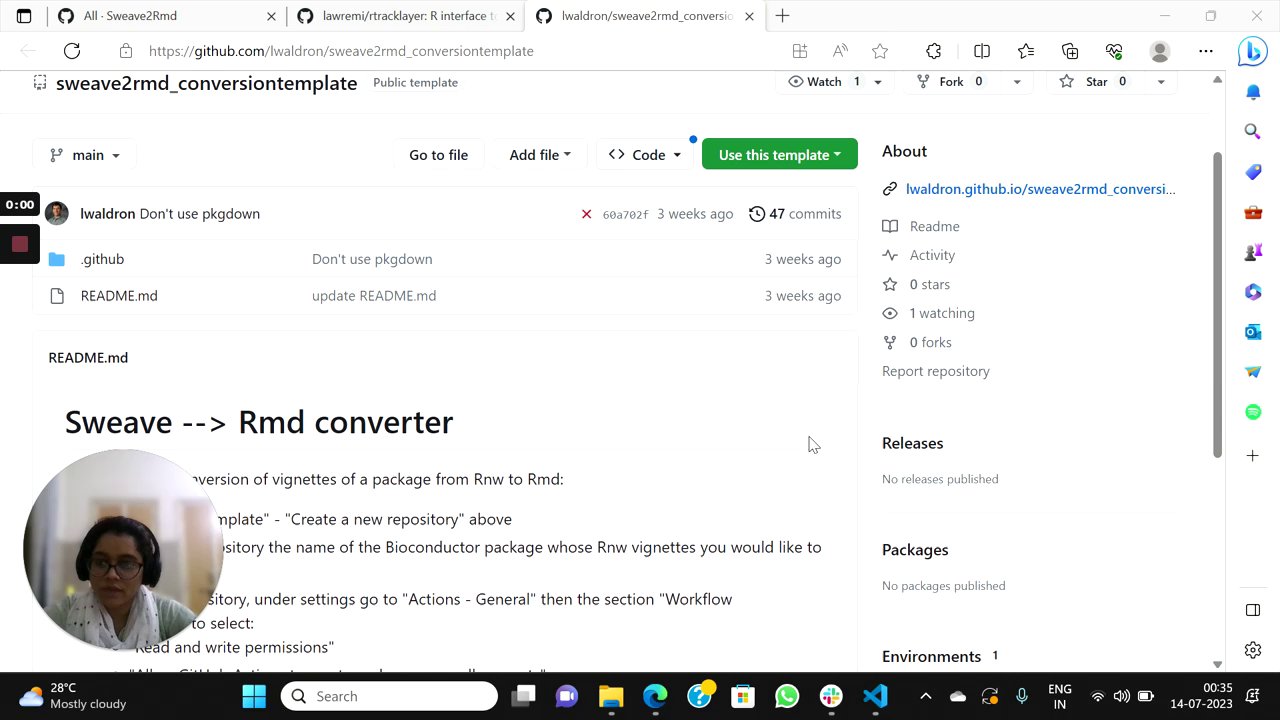Open Environments section heading
This screenshot has height=720, width=1280.
(x=931, y=657)
